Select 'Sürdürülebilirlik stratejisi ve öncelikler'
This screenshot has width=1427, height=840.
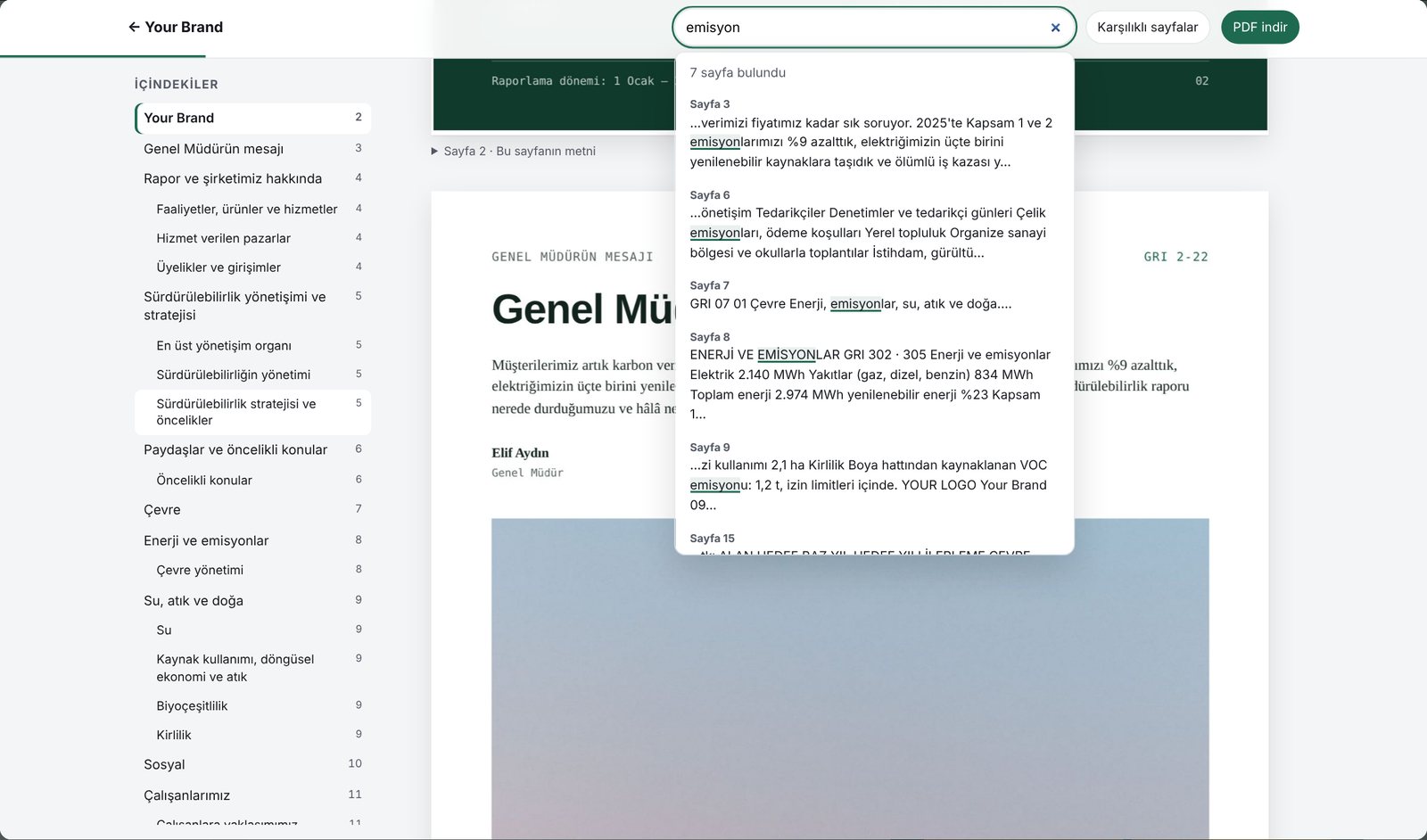tap(253, 412)
